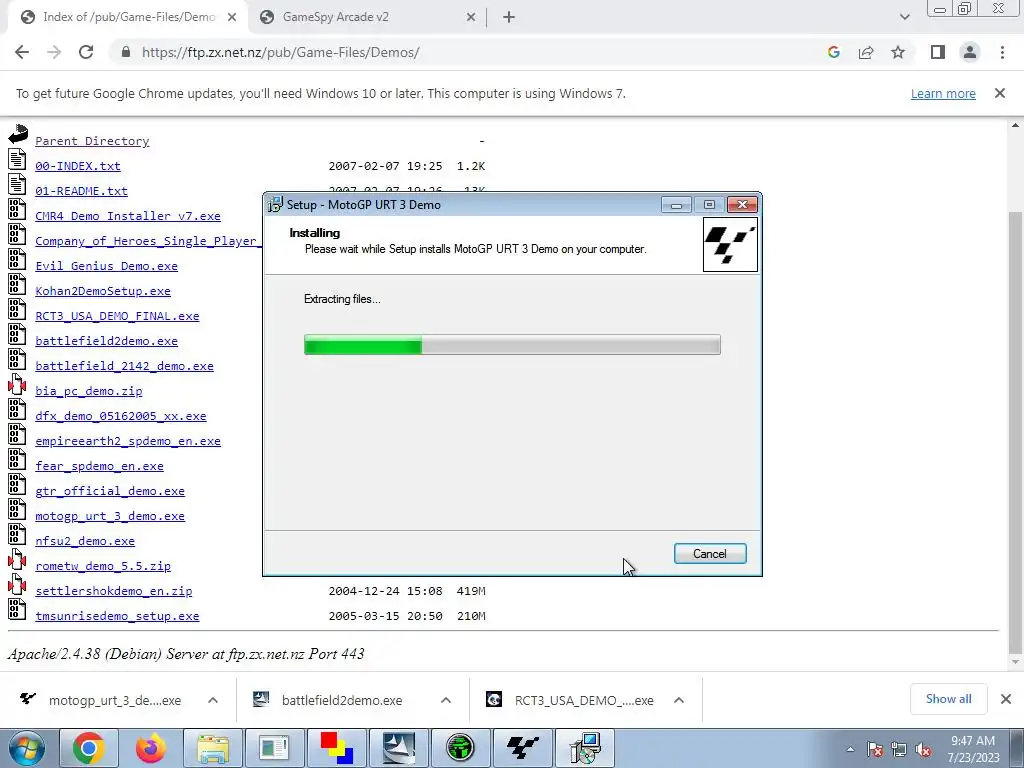Download Evil_Genius_Demo.exe
Image resolution: width=1024 pixels, height=768 pixels.
(106, 266)
